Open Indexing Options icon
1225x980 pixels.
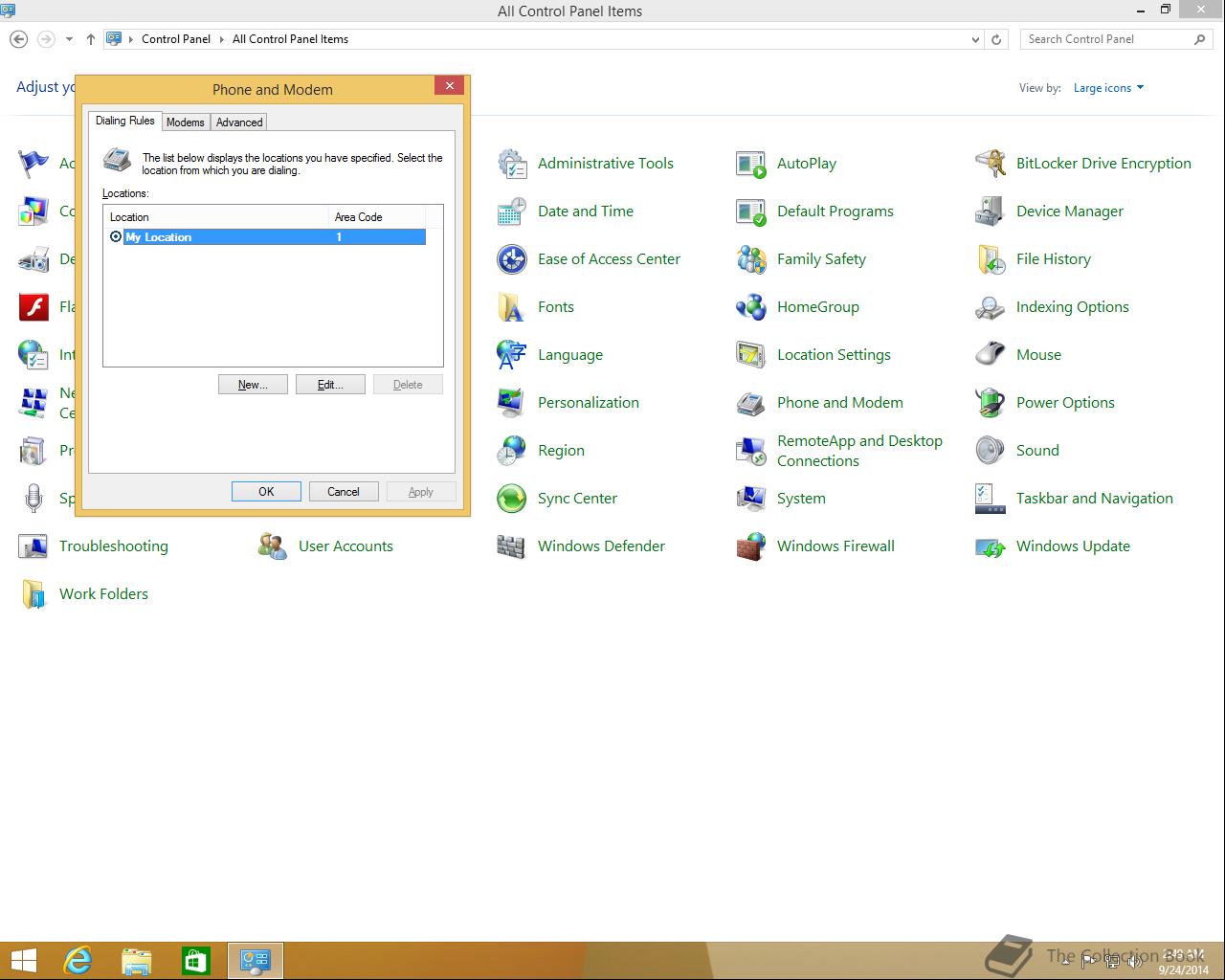point(991,307)
